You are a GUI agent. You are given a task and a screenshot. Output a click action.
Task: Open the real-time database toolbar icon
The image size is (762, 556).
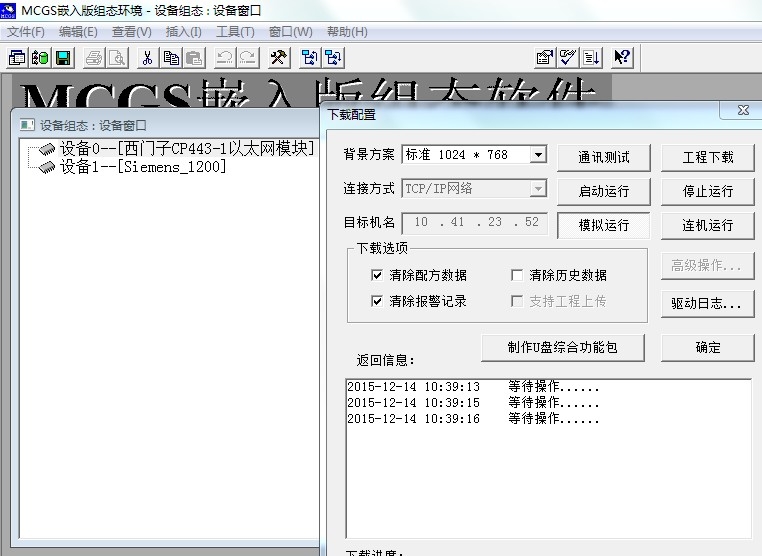click(x=40, y=58)
